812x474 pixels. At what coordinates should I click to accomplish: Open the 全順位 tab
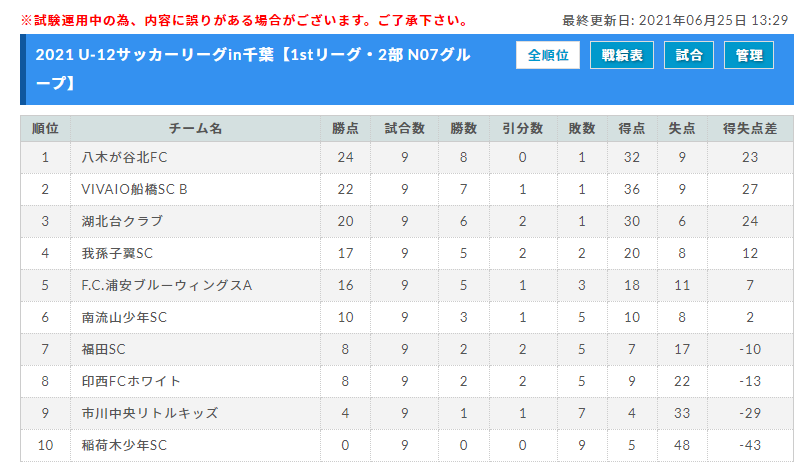point(547,55)
